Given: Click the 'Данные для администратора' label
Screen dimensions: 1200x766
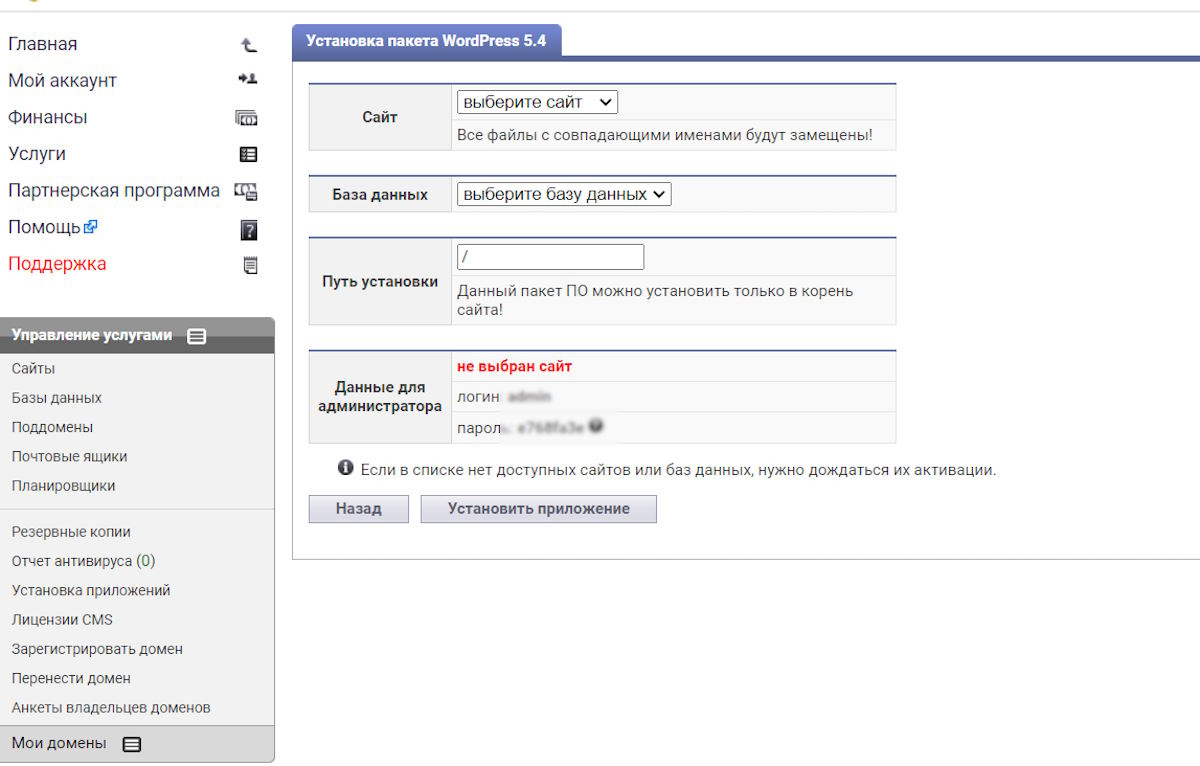Looking at the screenshot, I should point(380,397).
